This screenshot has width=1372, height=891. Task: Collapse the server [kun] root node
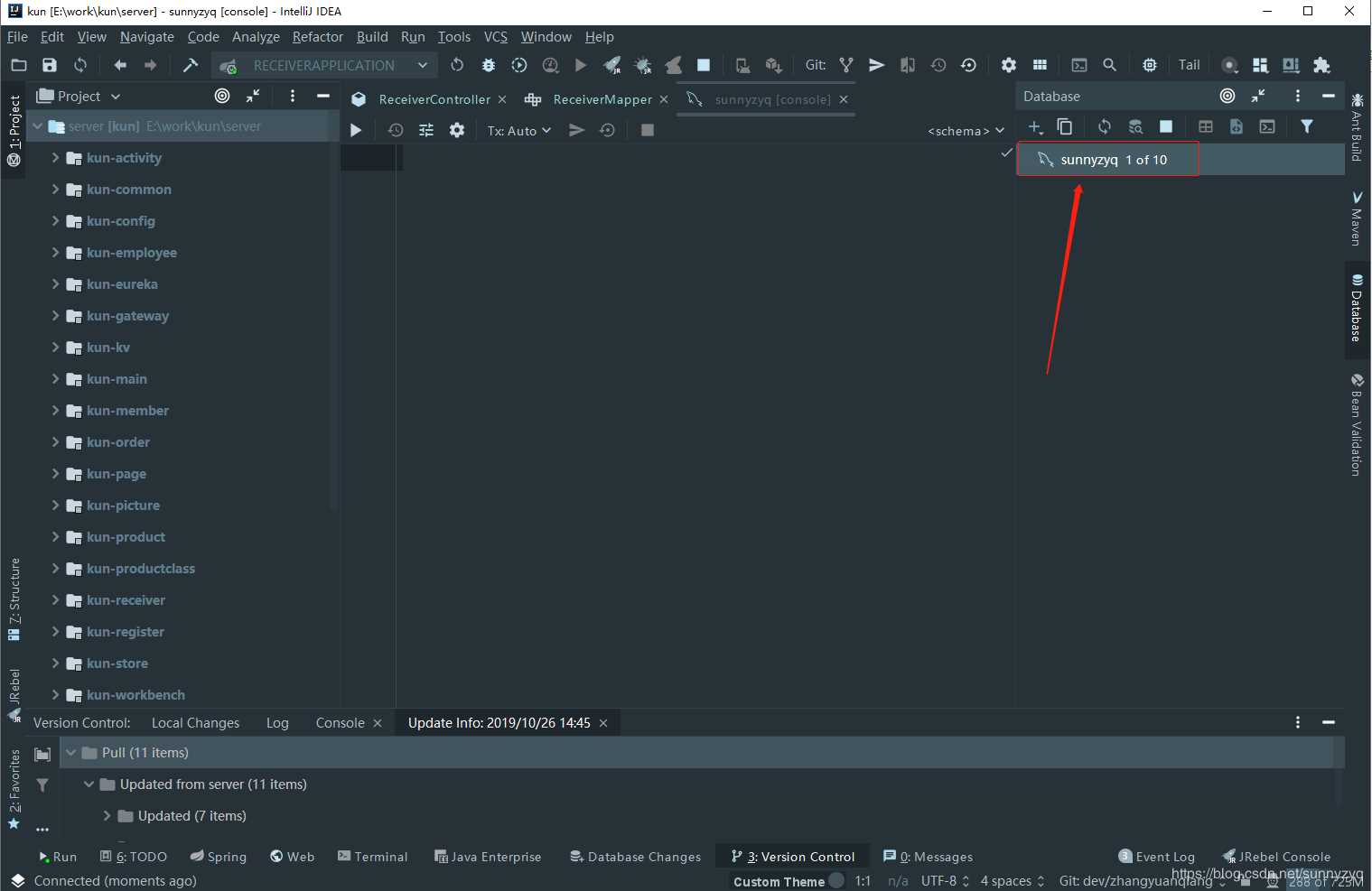tap(38, 126)
